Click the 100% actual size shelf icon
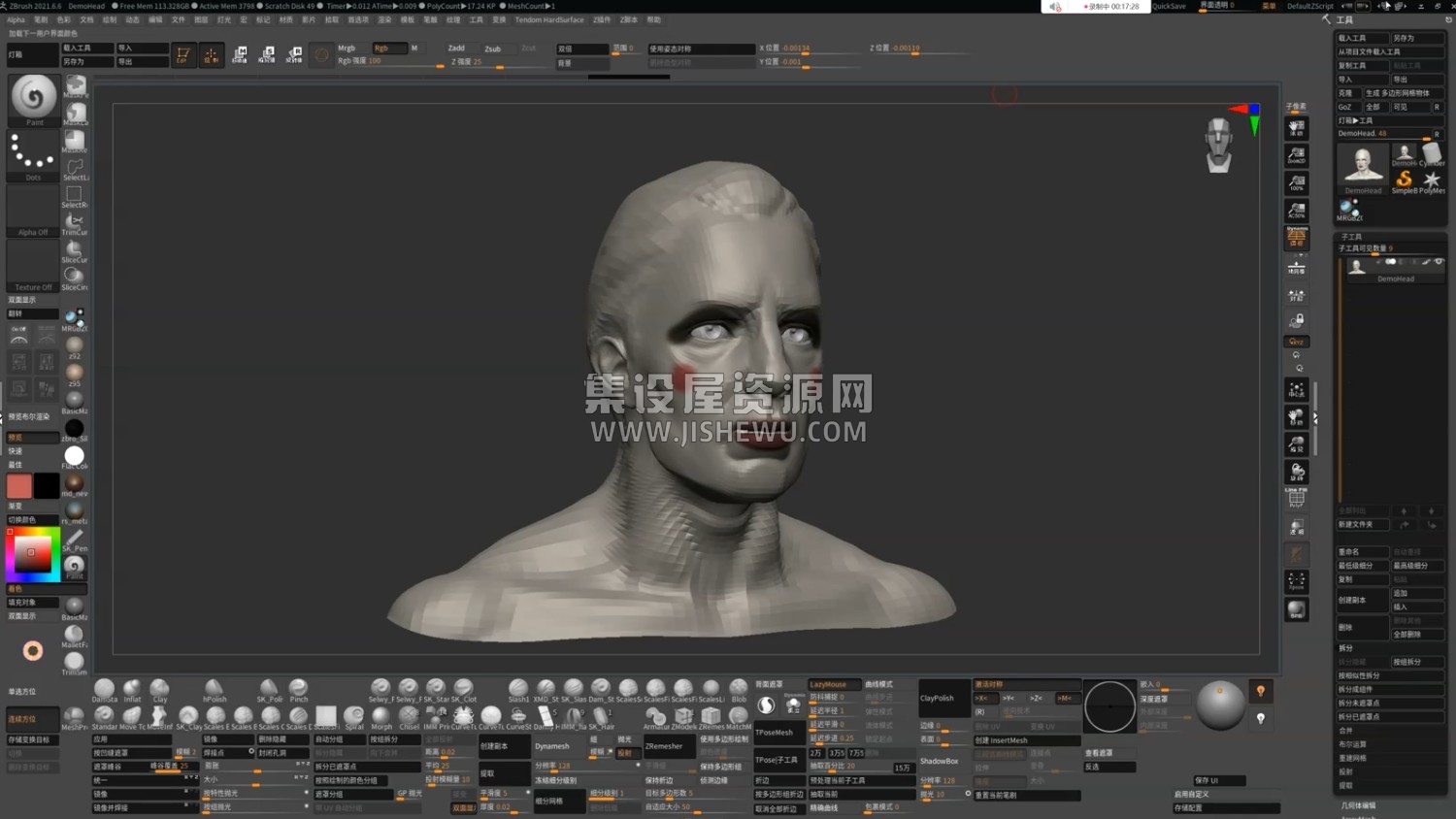 pyautogui.click(x=1296, y=182)
